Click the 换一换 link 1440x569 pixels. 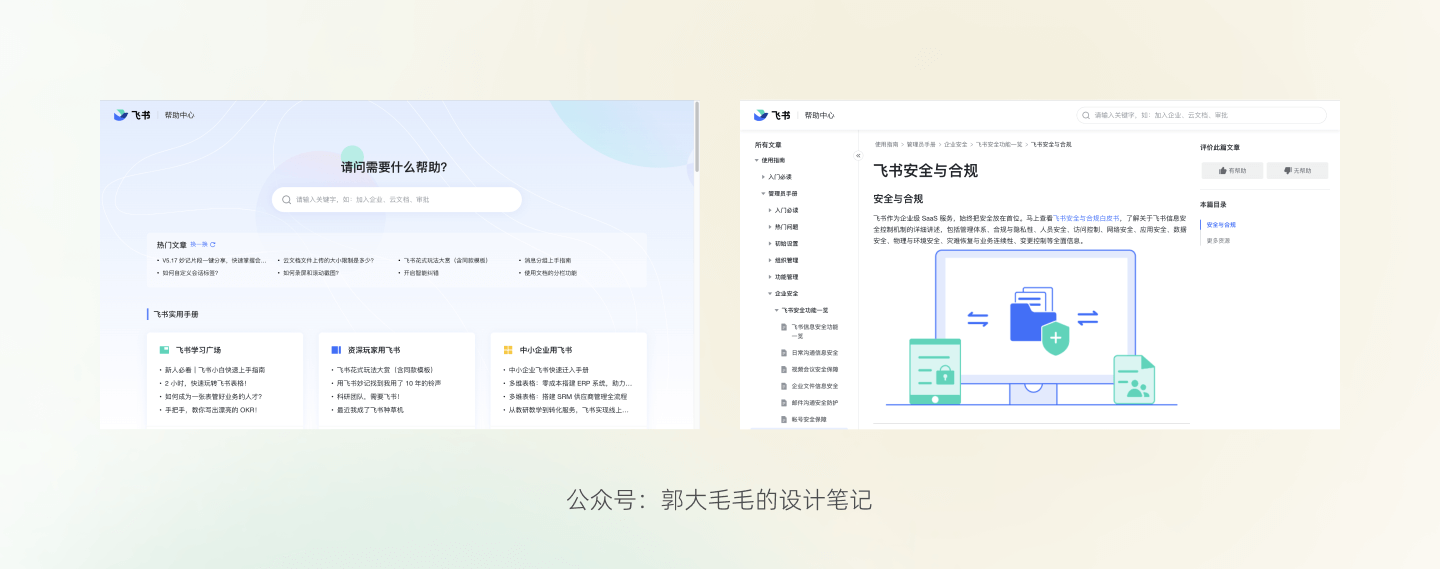(199, 244)
